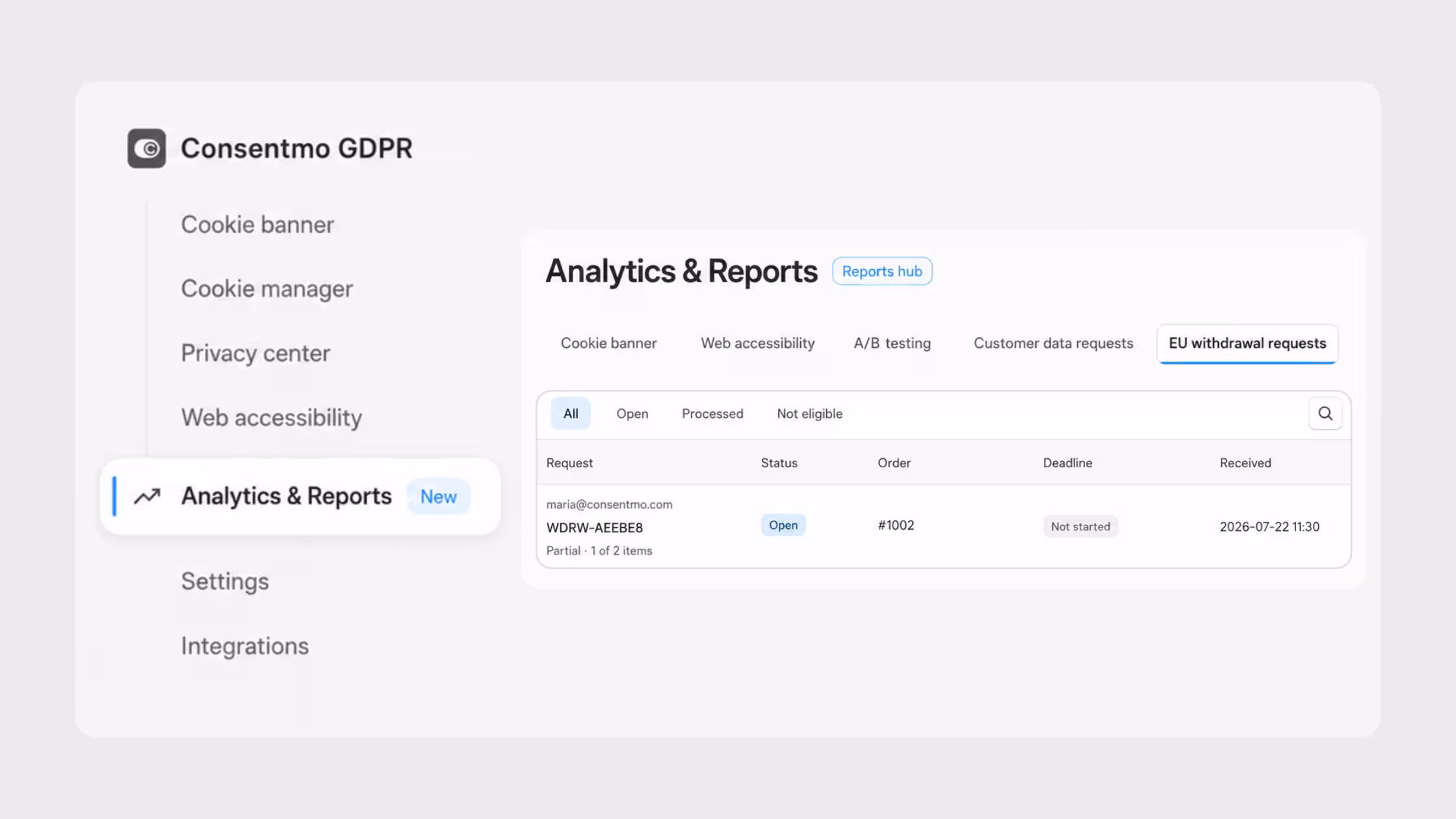
Task: Open request WDRW-AEEBE8
Action: [594, 528]
